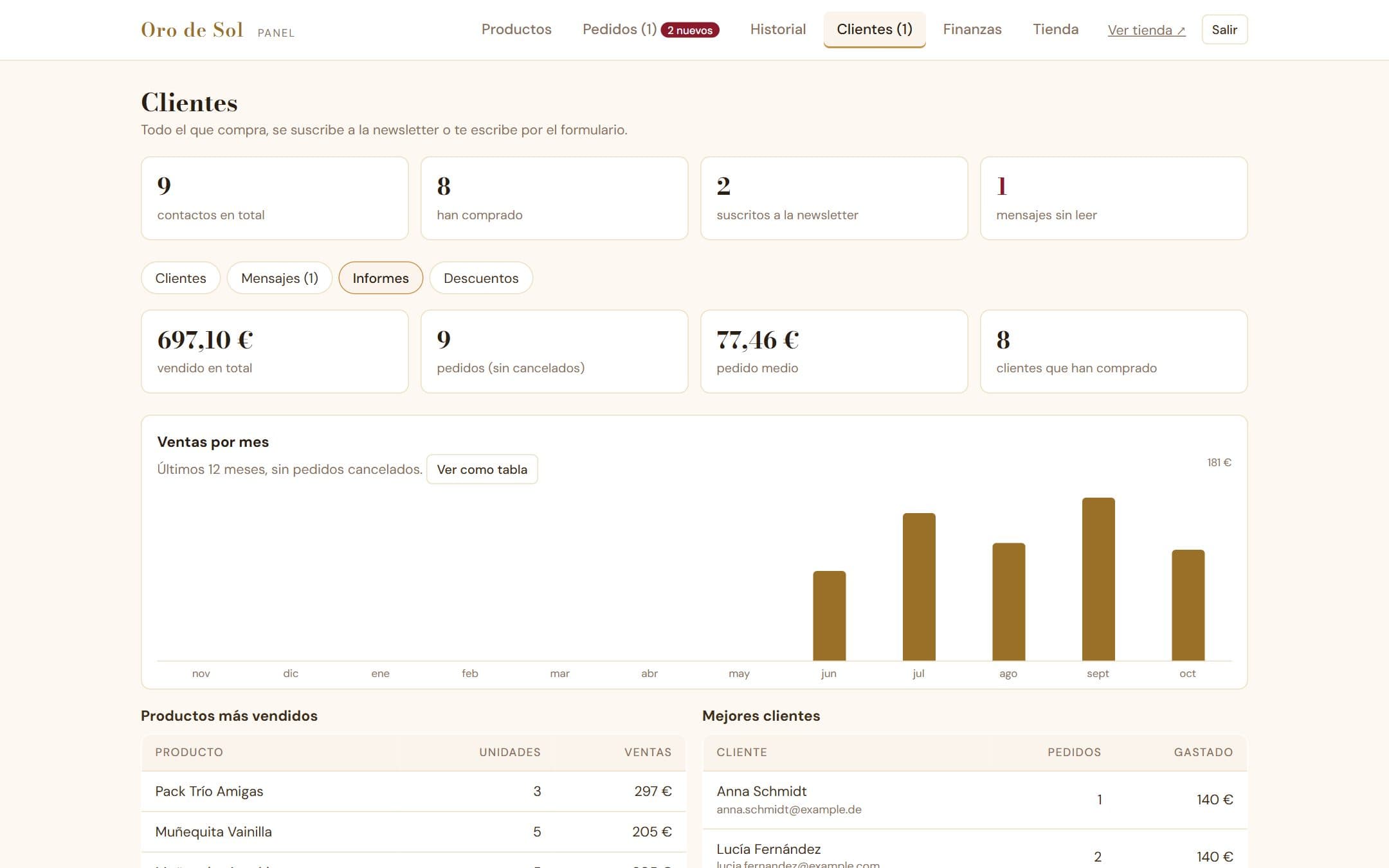
Task: Click the VENTAS column header
Action: (x=648, y=752)
